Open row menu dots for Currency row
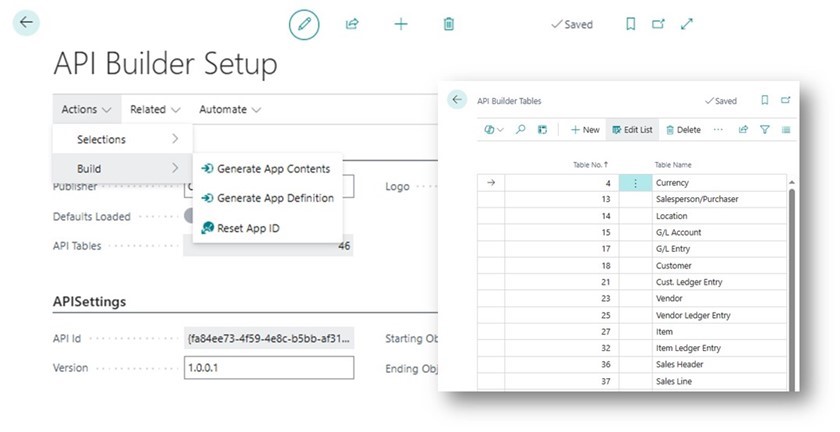 coord(635,183)
